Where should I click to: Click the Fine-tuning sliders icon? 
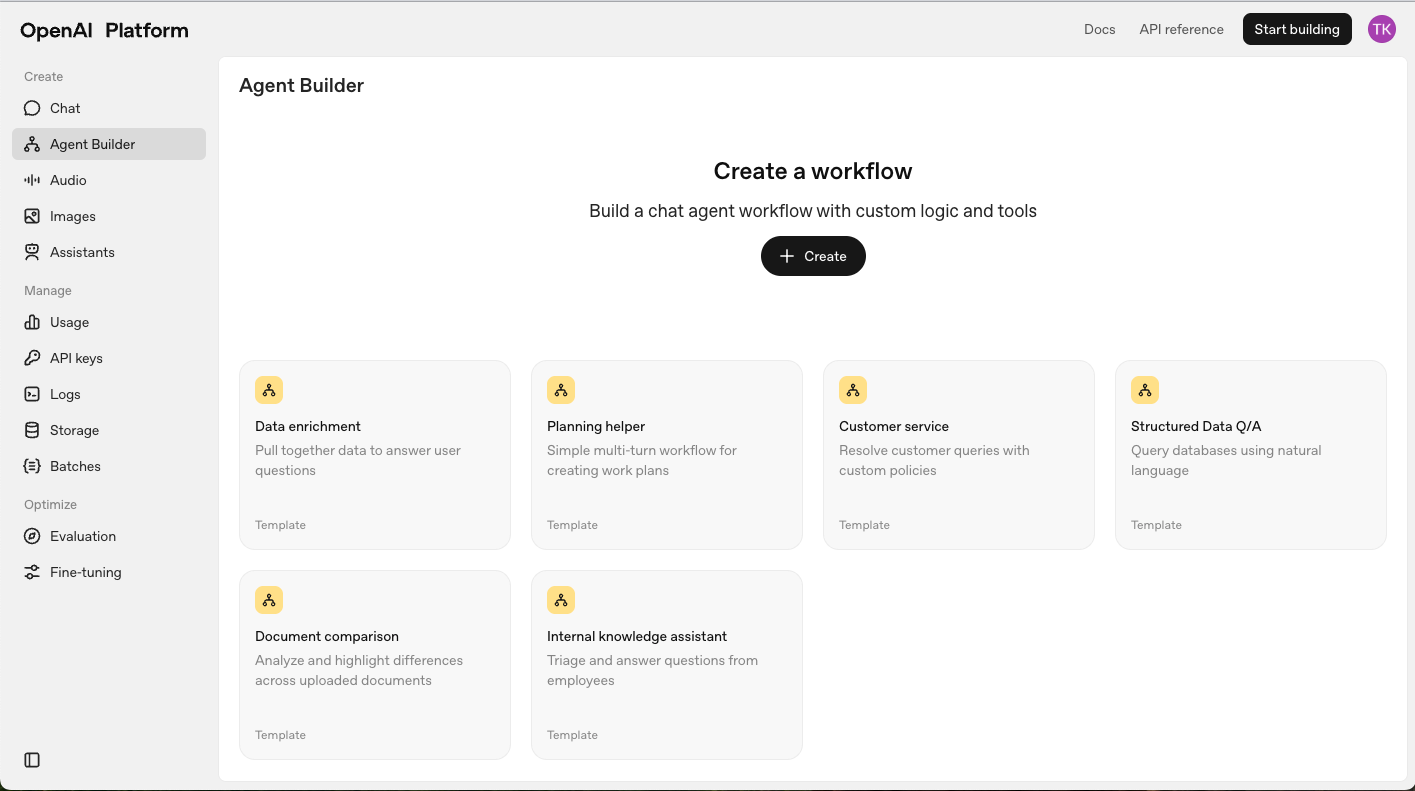pyautogui.click(x=32, y=572)
